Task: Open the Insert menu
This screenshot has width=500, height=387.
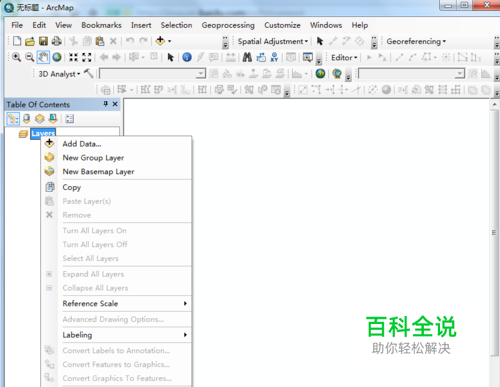Action: (141, 25)
